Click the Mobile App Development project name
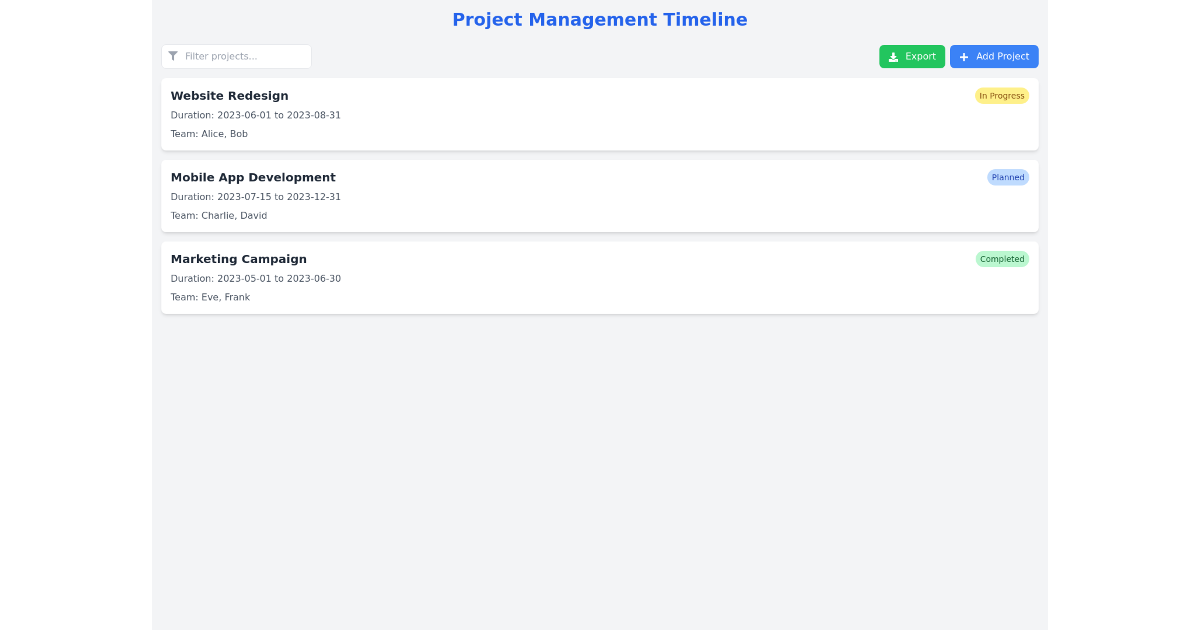Screen dimensions: 1200x630 click(253, 177)
